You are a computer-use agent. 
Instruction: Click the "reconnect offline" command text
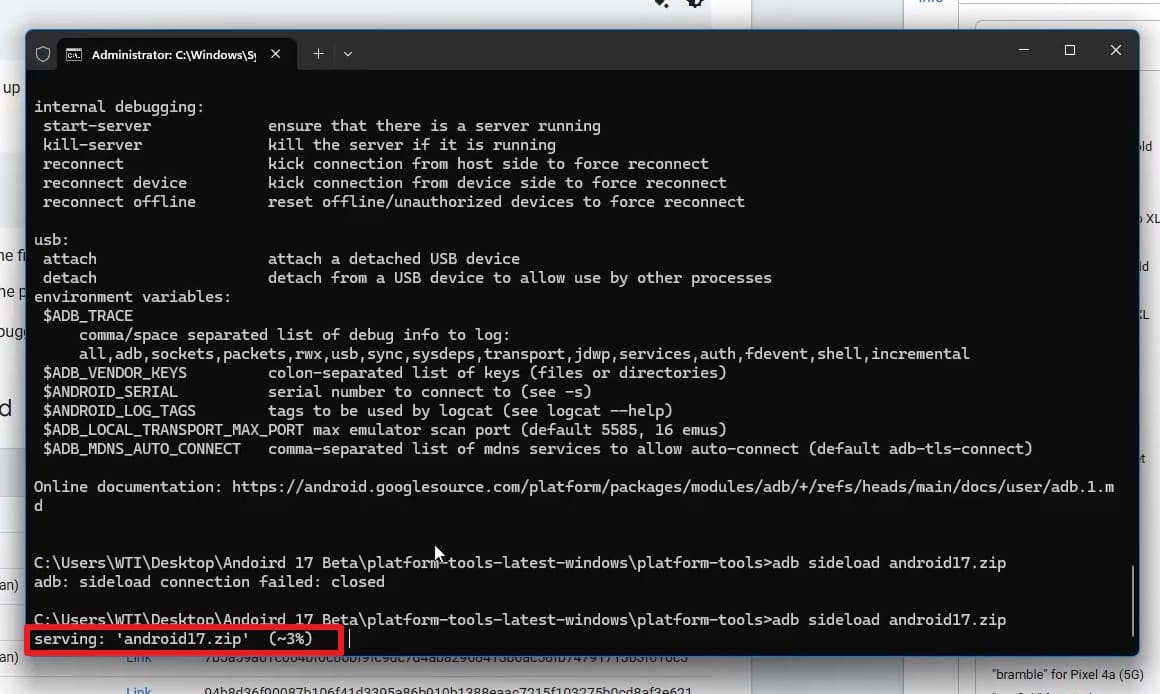[x=119, y=202]
